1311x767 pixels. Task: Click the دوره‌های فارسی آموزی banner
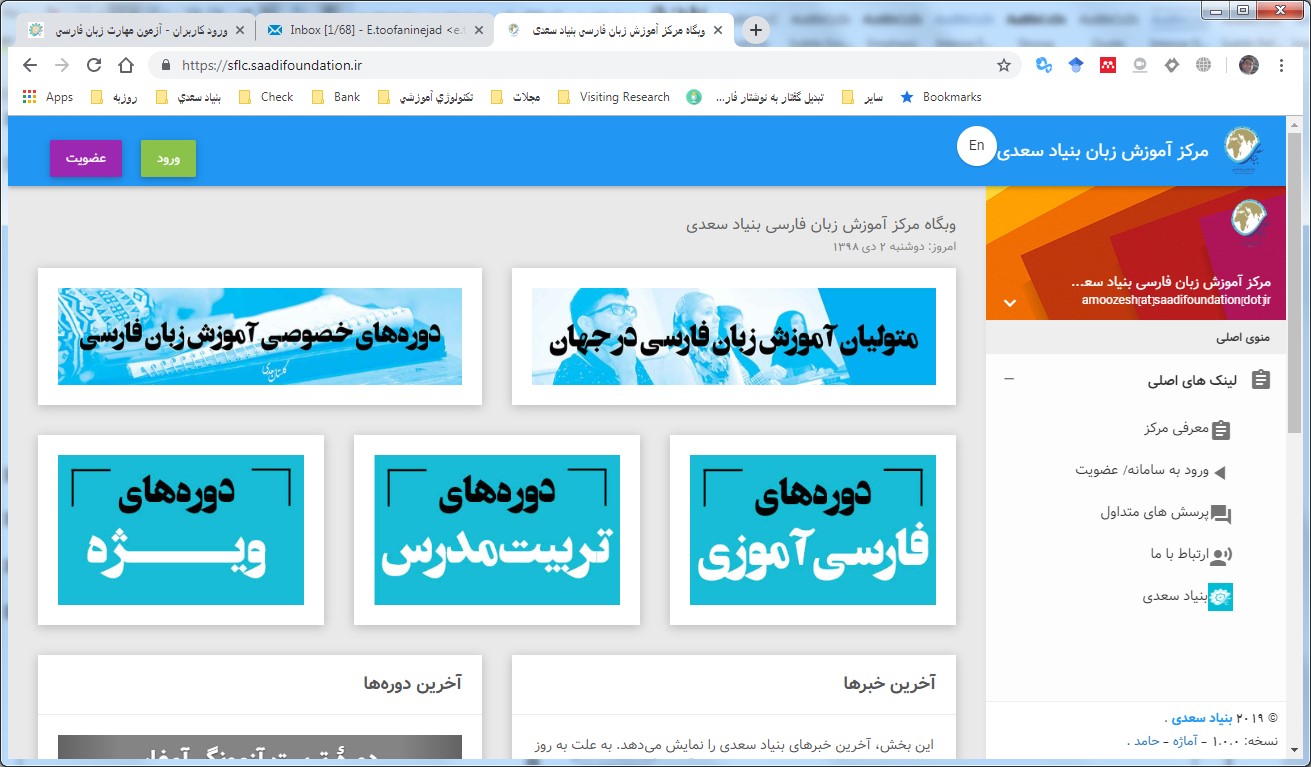point(812,530)
